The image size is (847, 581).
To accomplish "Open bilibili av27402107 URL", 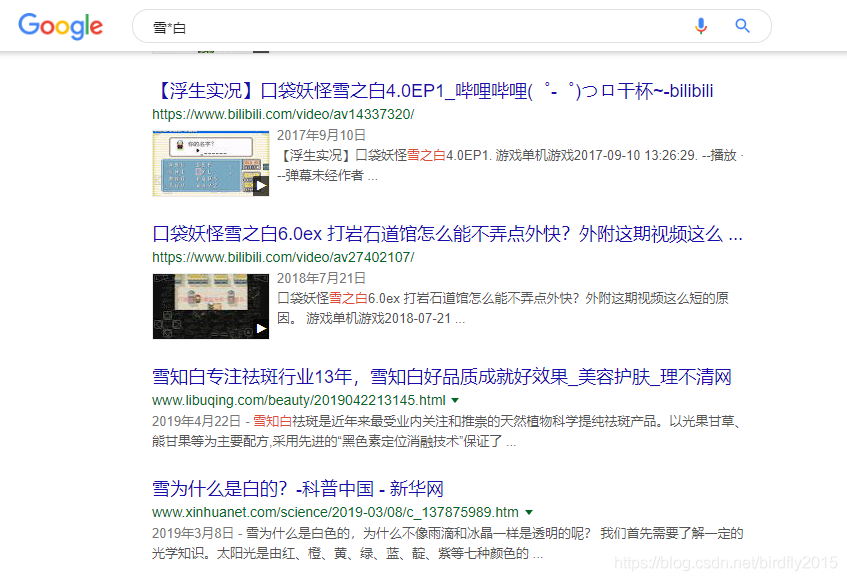I will click(283, 258).
